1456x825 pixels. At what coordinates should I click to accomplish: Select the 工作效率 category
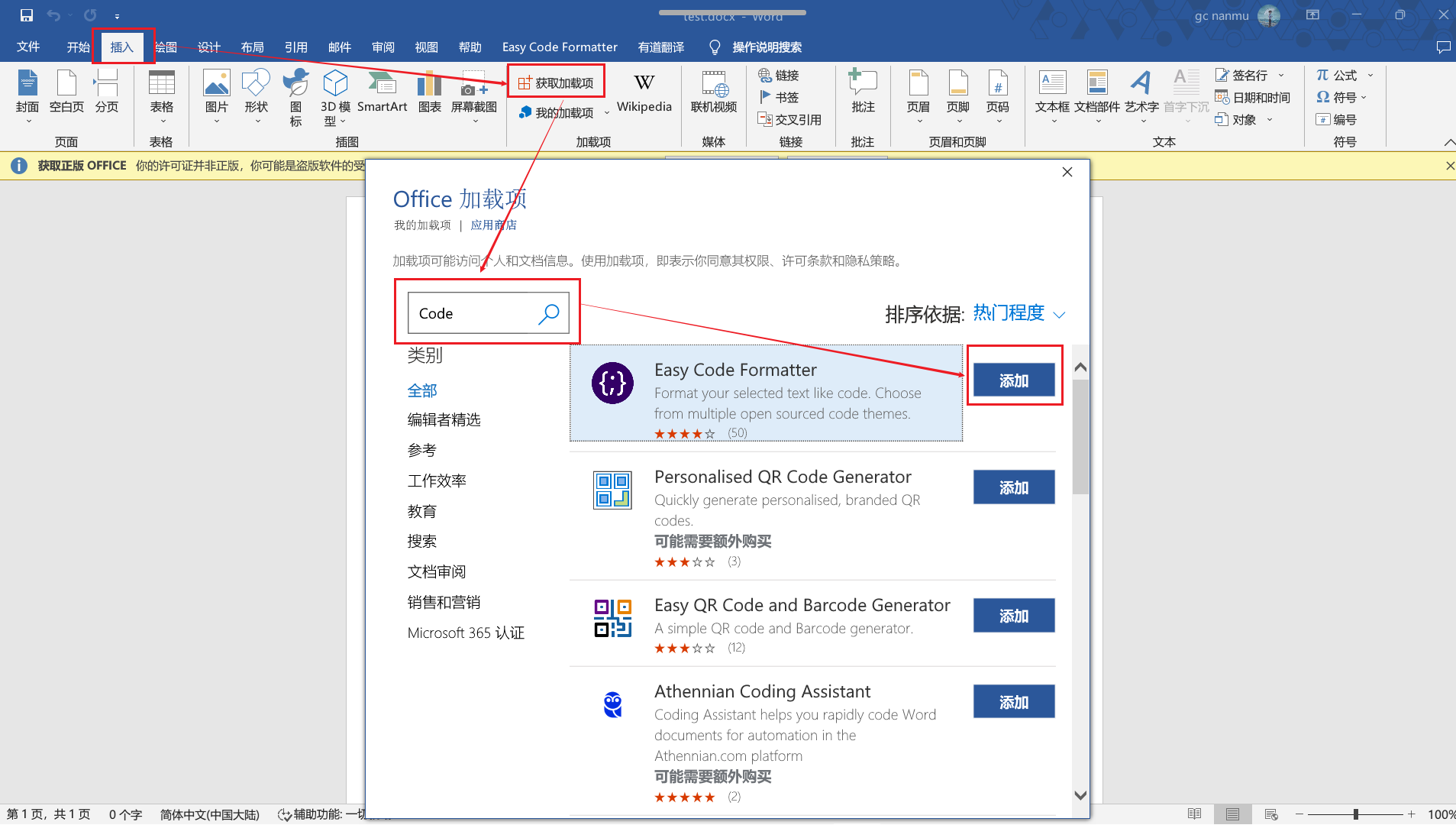(437, 480)
